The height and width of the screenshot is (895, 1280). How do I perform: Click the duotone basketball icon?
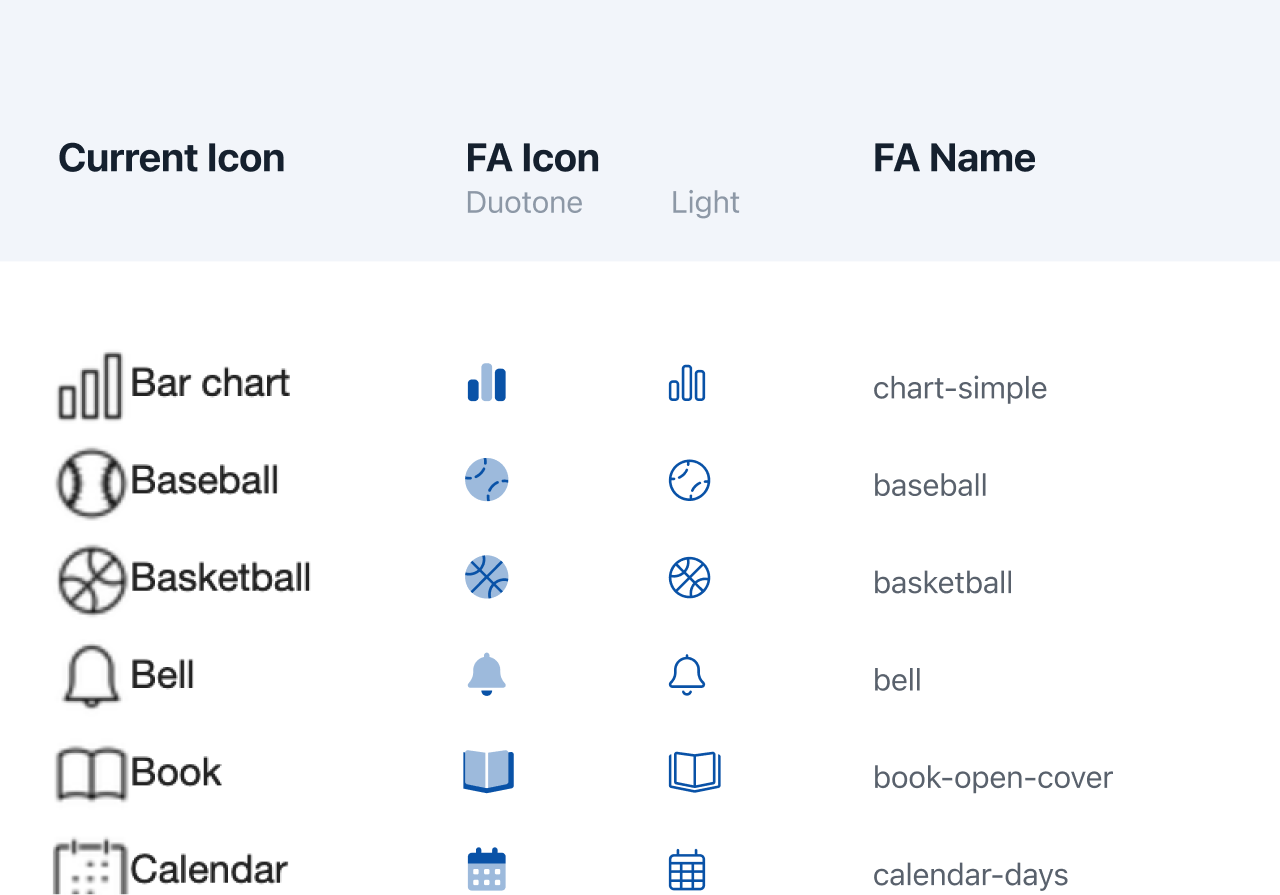[x=487, y=577]
